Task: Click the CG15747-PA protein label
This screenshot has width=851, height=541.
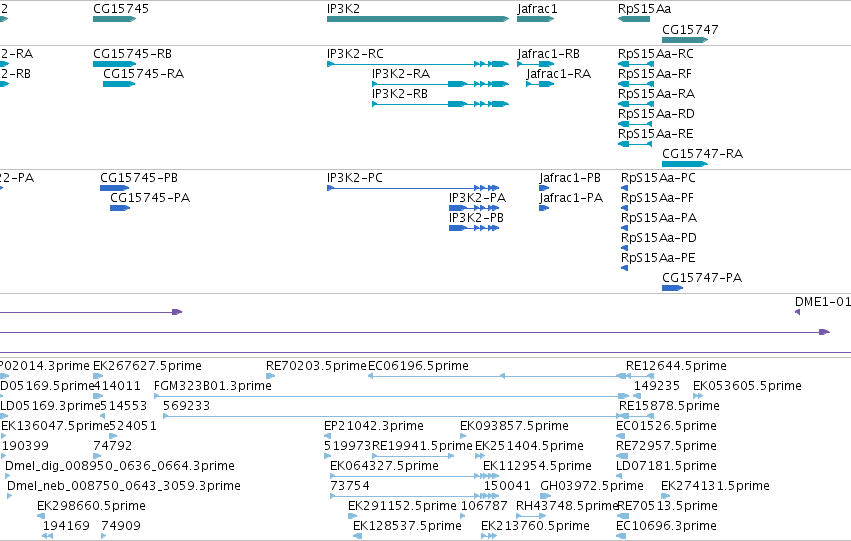Action: click(x=702, y=278)
